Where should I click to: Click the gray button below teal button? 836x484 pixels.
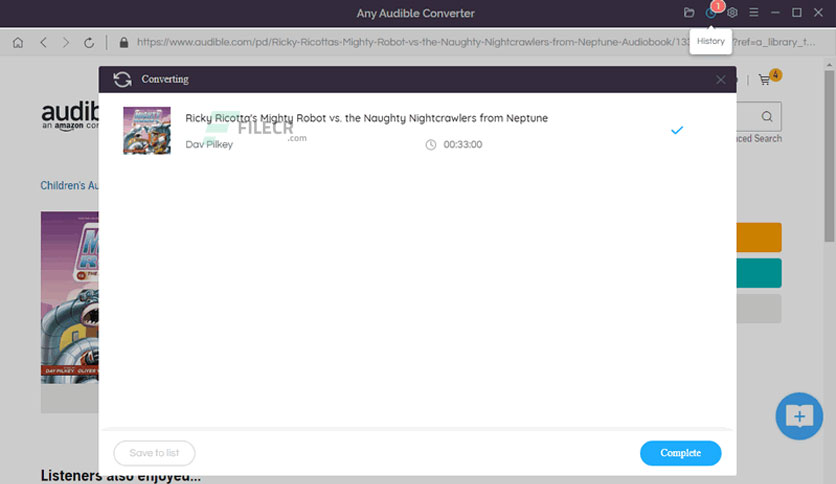click(759, 309)
